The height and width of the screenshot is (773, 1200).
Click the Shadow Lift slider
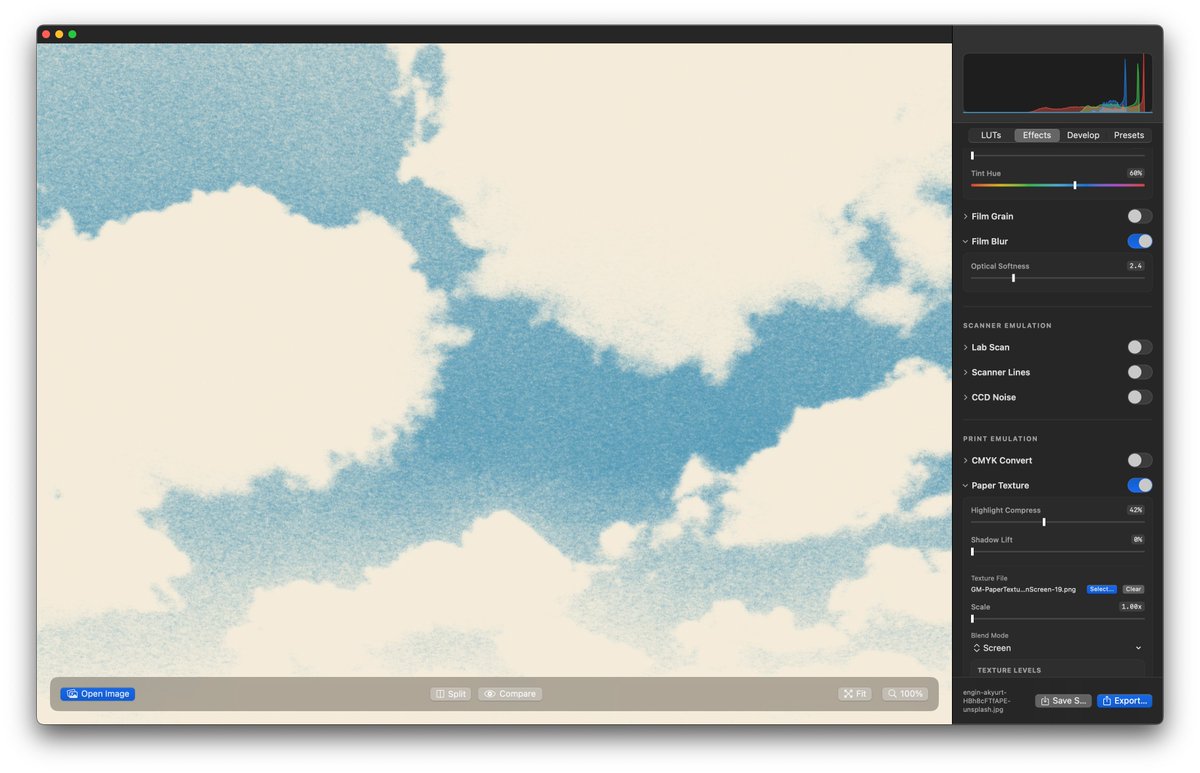(x=1057, y=551)
